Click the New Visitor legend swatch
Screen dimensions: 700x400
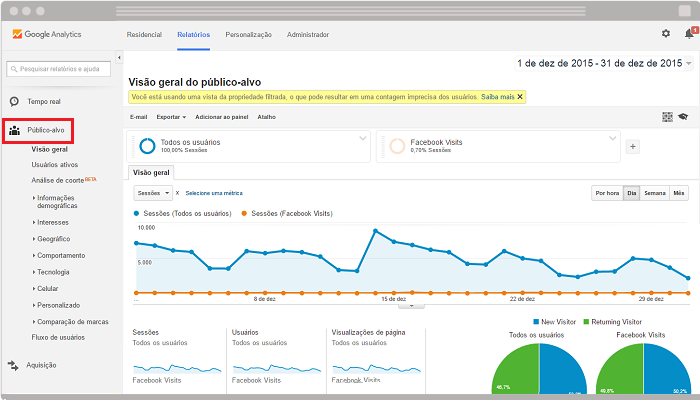click(536, 321)
